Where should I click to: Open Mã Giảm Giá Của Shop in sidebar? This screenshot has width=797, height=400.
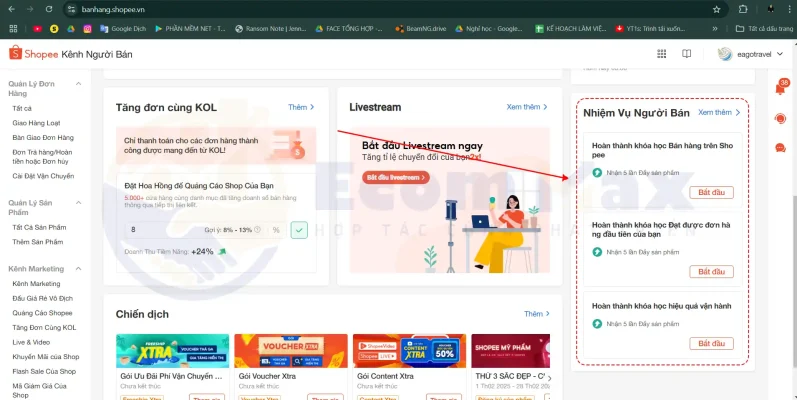point(39,390)
